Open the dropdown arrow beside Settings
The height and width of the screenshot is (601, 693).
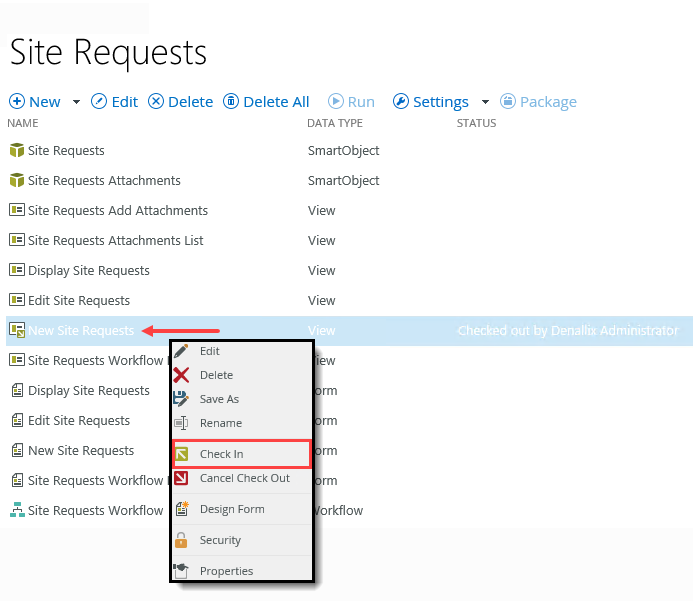(x=485, y=102)
